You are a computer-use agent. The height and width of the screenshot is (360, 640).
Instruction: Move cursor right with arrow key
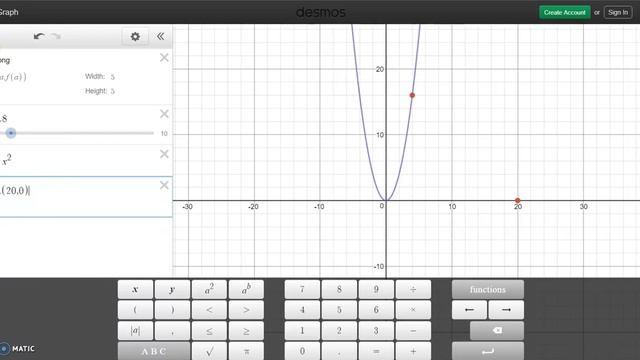pyautogui.click(x=506, y=310)
